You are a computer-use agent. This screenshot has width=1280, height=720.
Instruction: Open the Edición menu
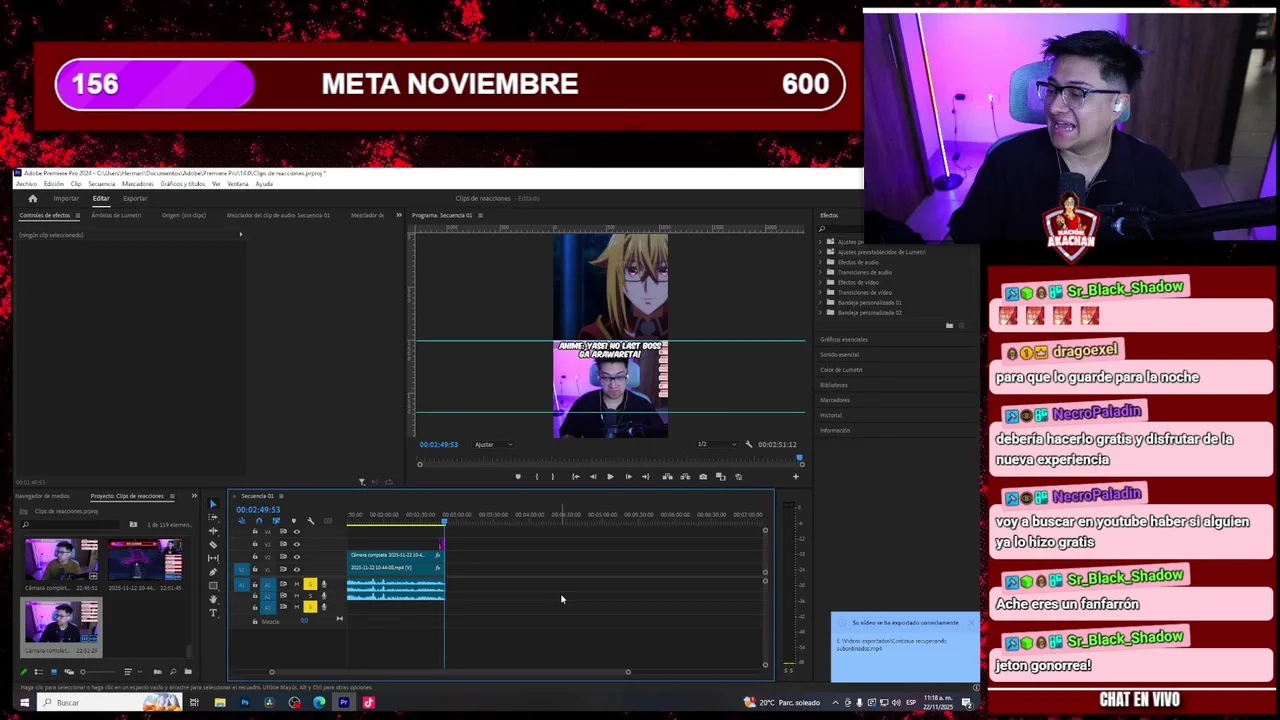click(x=53, y=184)
